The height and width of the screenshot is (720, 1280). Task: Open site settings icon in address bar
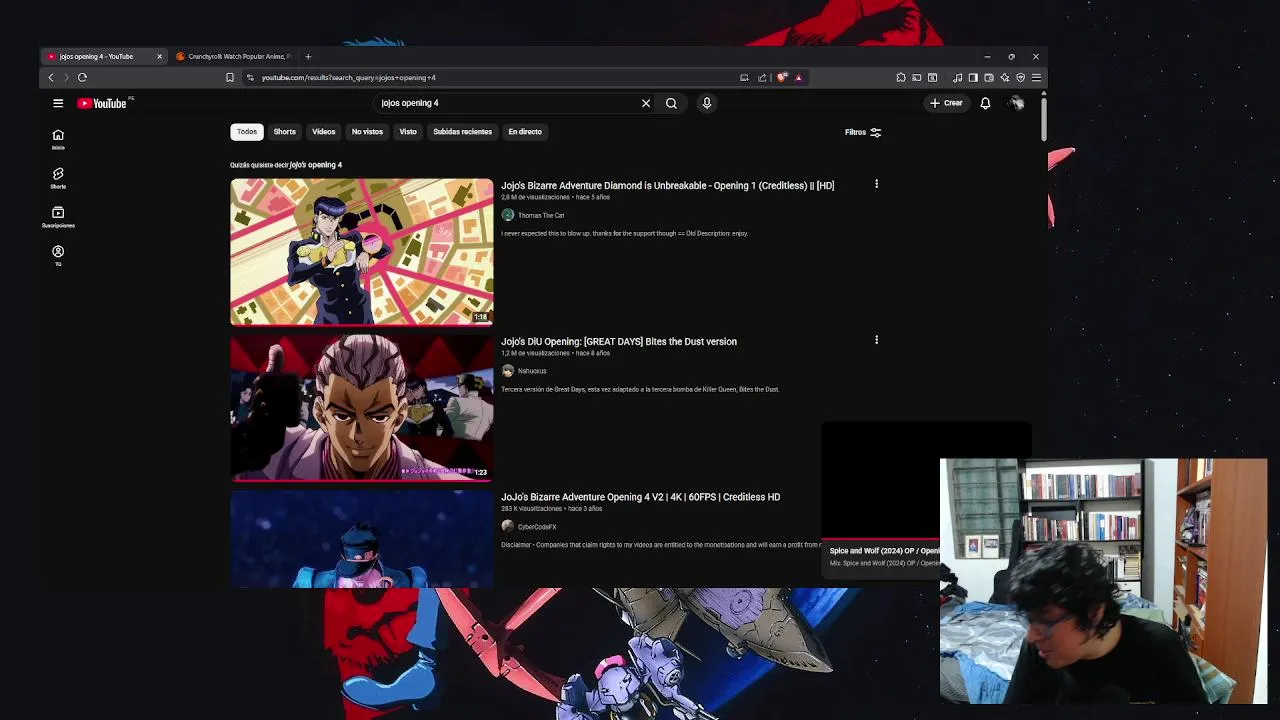[250, 77]
